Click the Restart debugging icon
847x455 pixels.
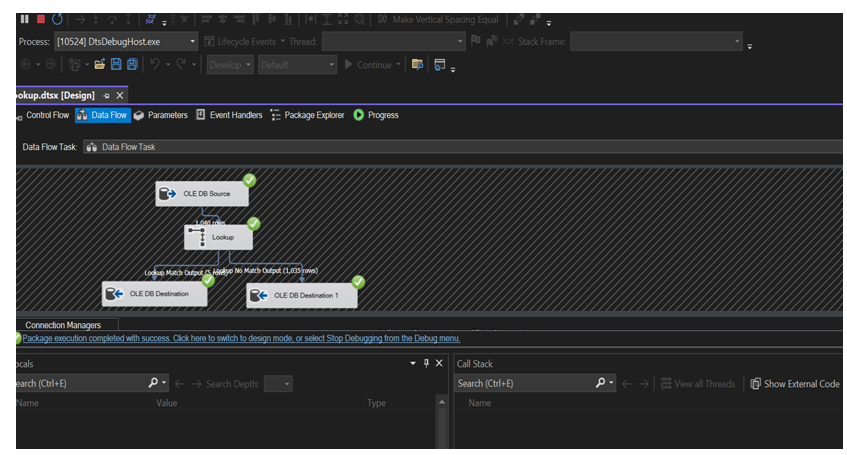click(57, 19)
